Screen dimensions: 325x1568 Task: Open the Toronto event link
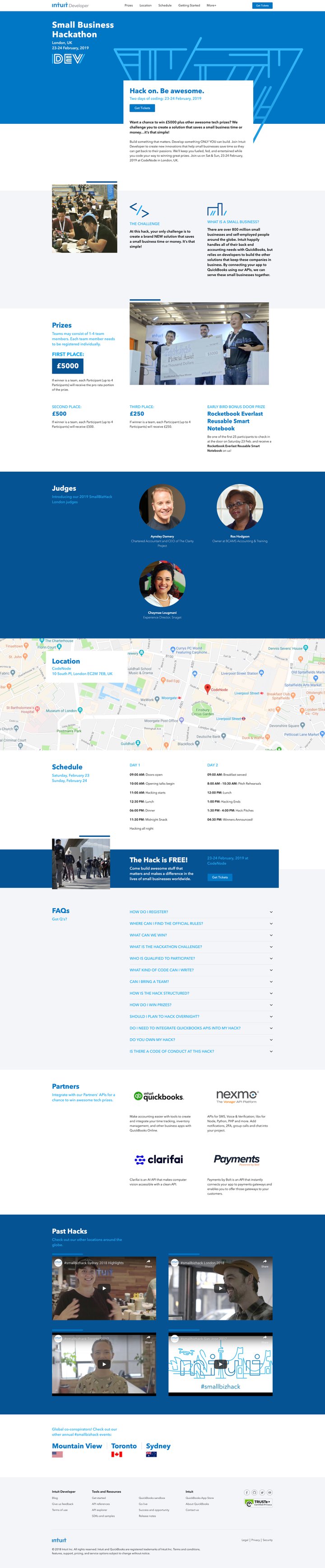pyautogui.click(x=124, y=1446)
